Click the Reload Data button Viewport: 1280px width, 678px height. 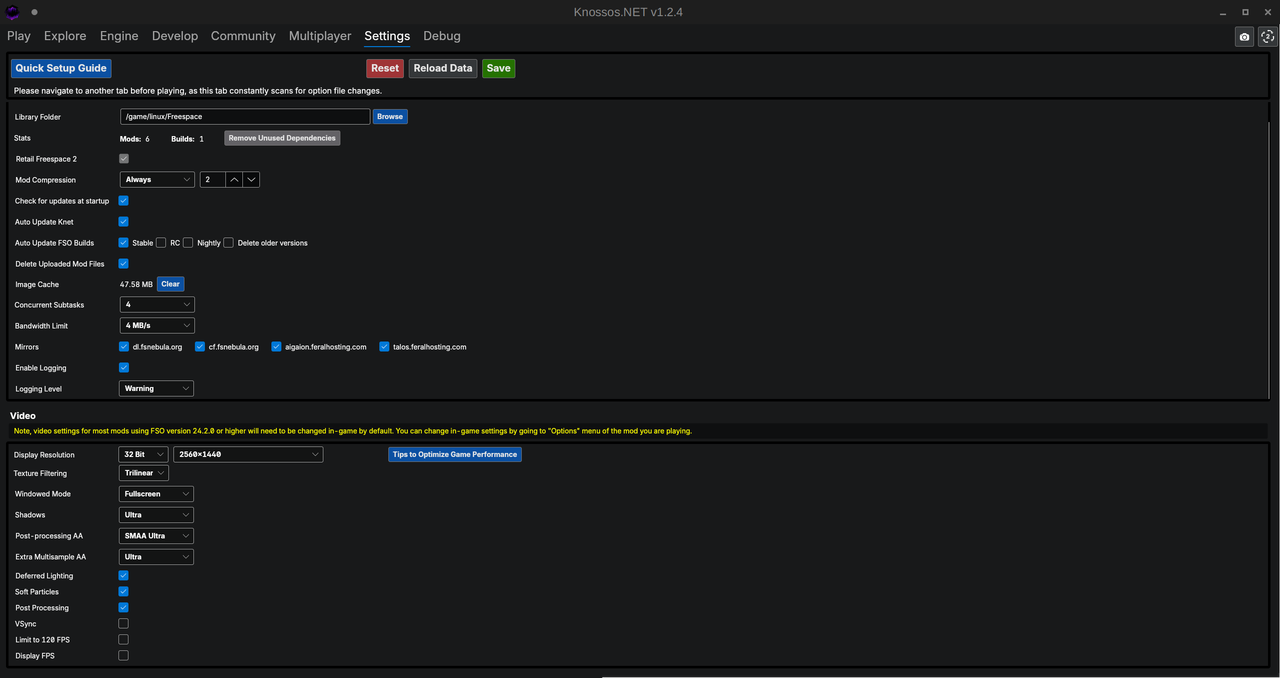tap(443, 68)
